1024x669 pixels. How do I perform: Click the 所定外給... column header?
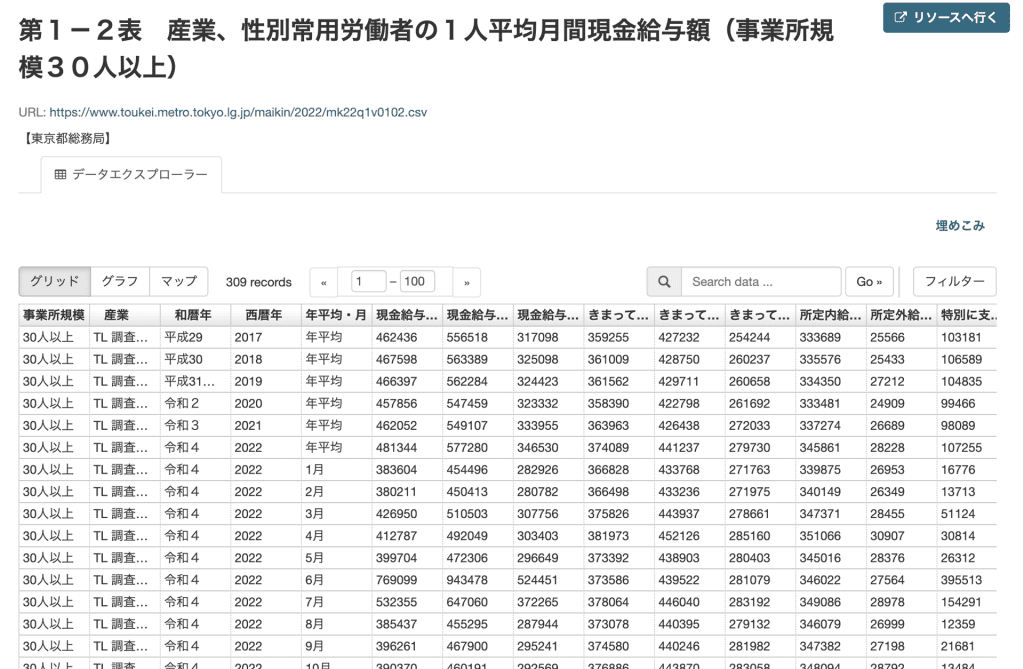click(x=901, y=315)
